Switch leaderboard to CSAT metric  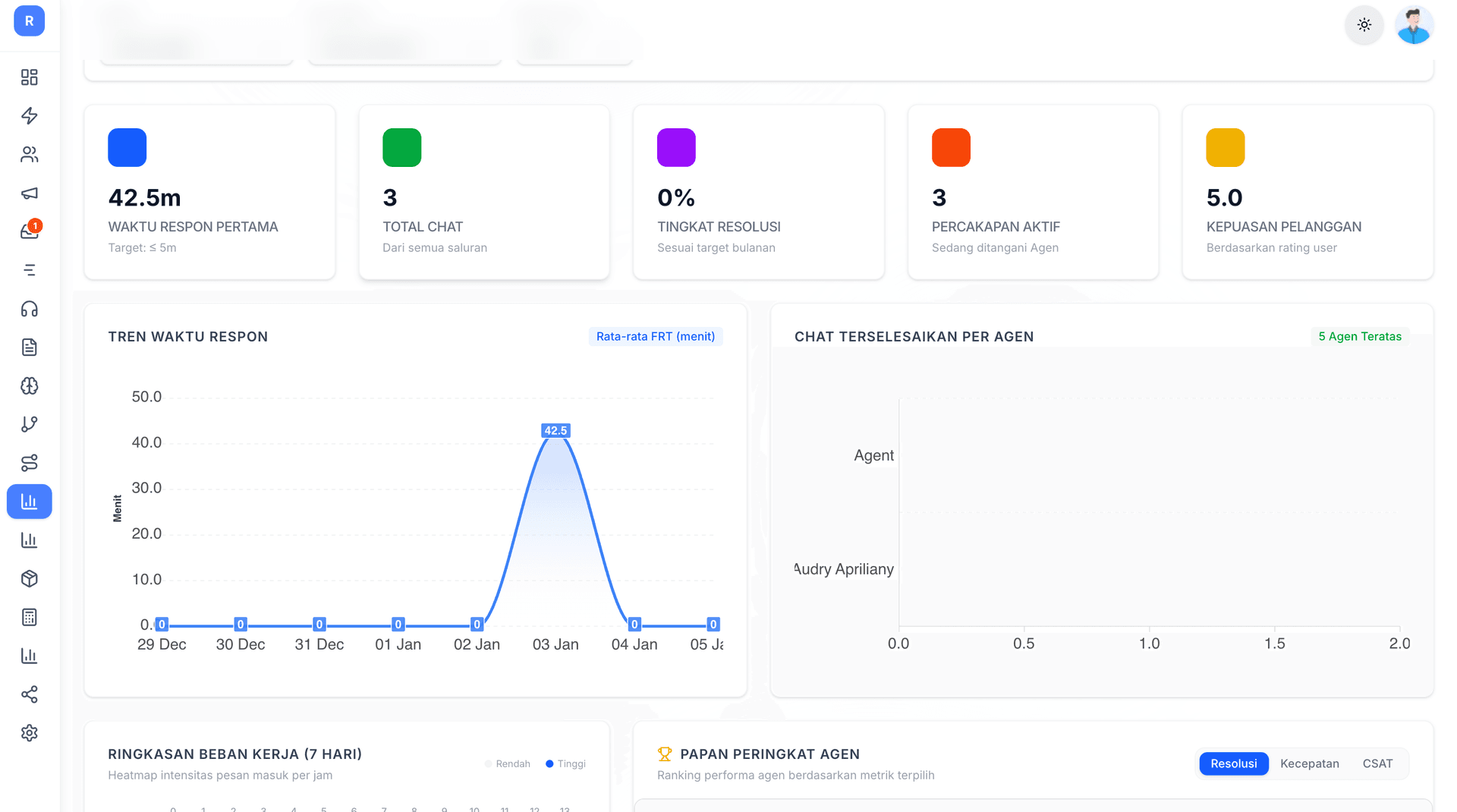(1377, 763)
